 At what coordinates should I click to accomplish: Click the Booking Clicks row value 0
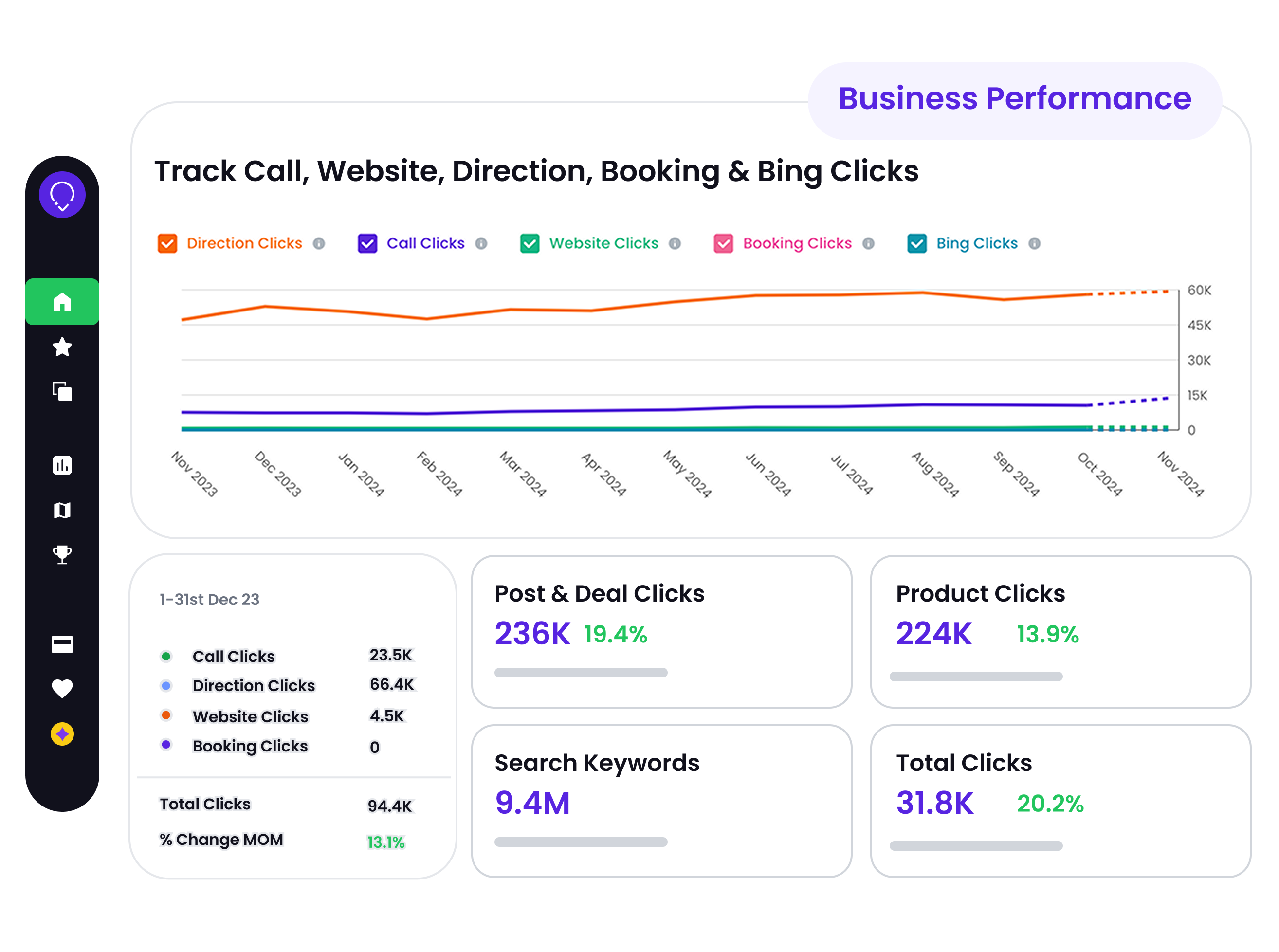click(374, 748)
